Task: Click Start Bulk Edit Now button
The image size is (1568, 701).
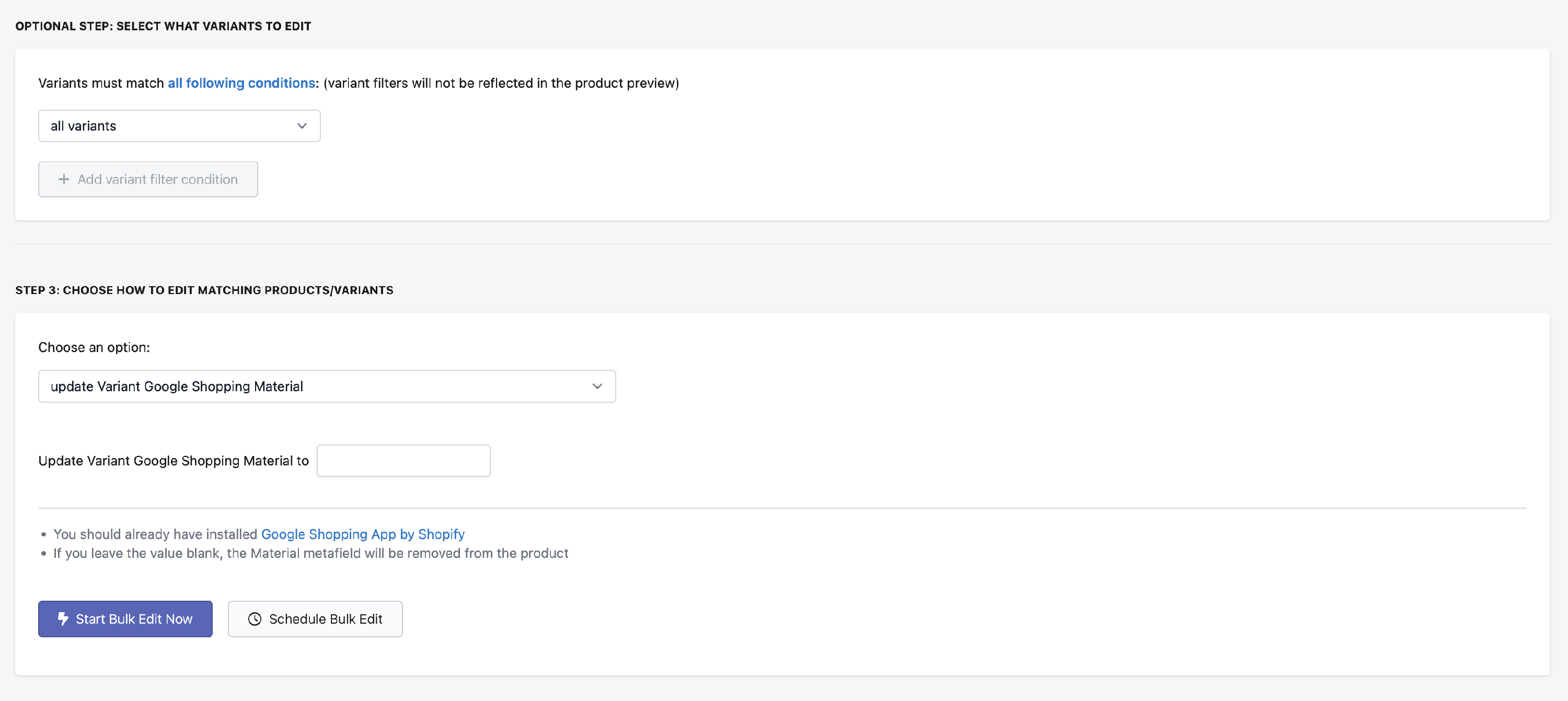Action: point(125,619)
